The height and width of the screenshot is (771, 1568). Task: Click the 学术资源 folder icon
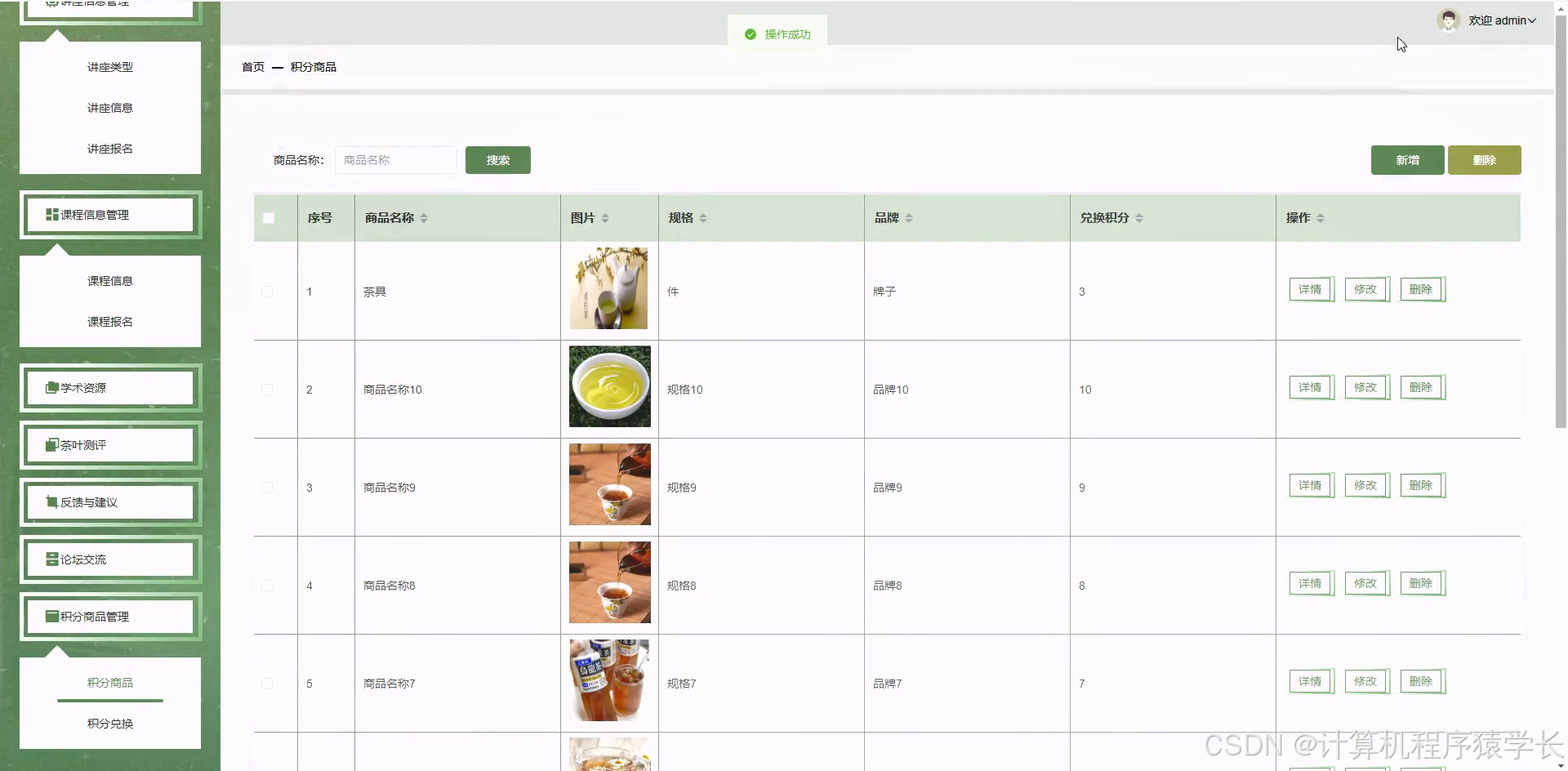(51, 388)
